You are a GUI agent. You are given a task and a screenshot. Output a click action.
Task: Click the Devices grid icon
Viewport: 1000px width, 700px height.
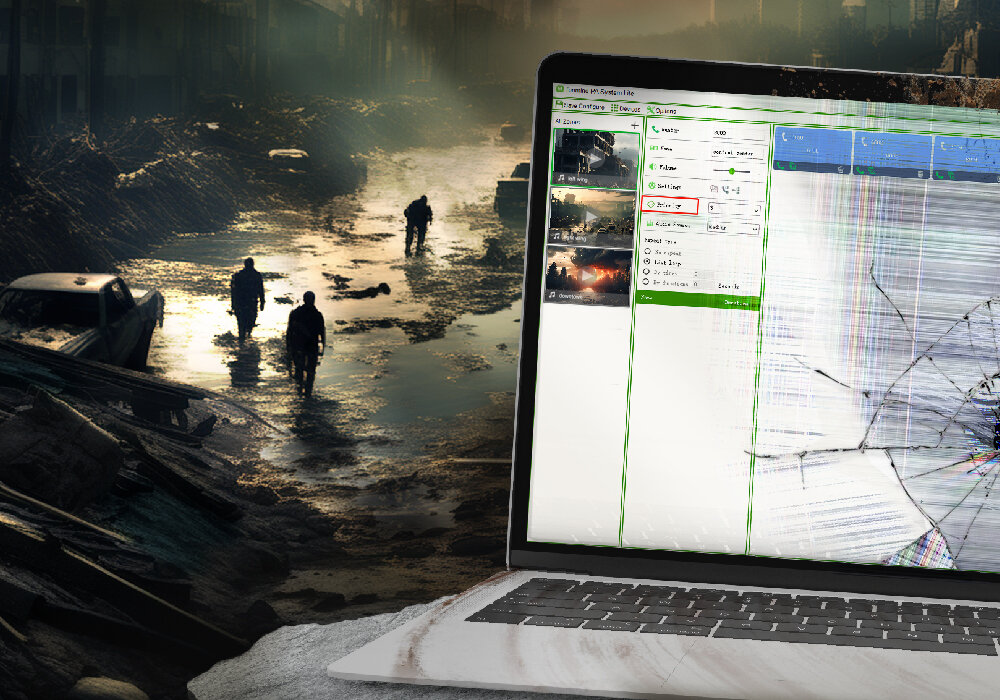pyautogui.click(x=614, y=108)
